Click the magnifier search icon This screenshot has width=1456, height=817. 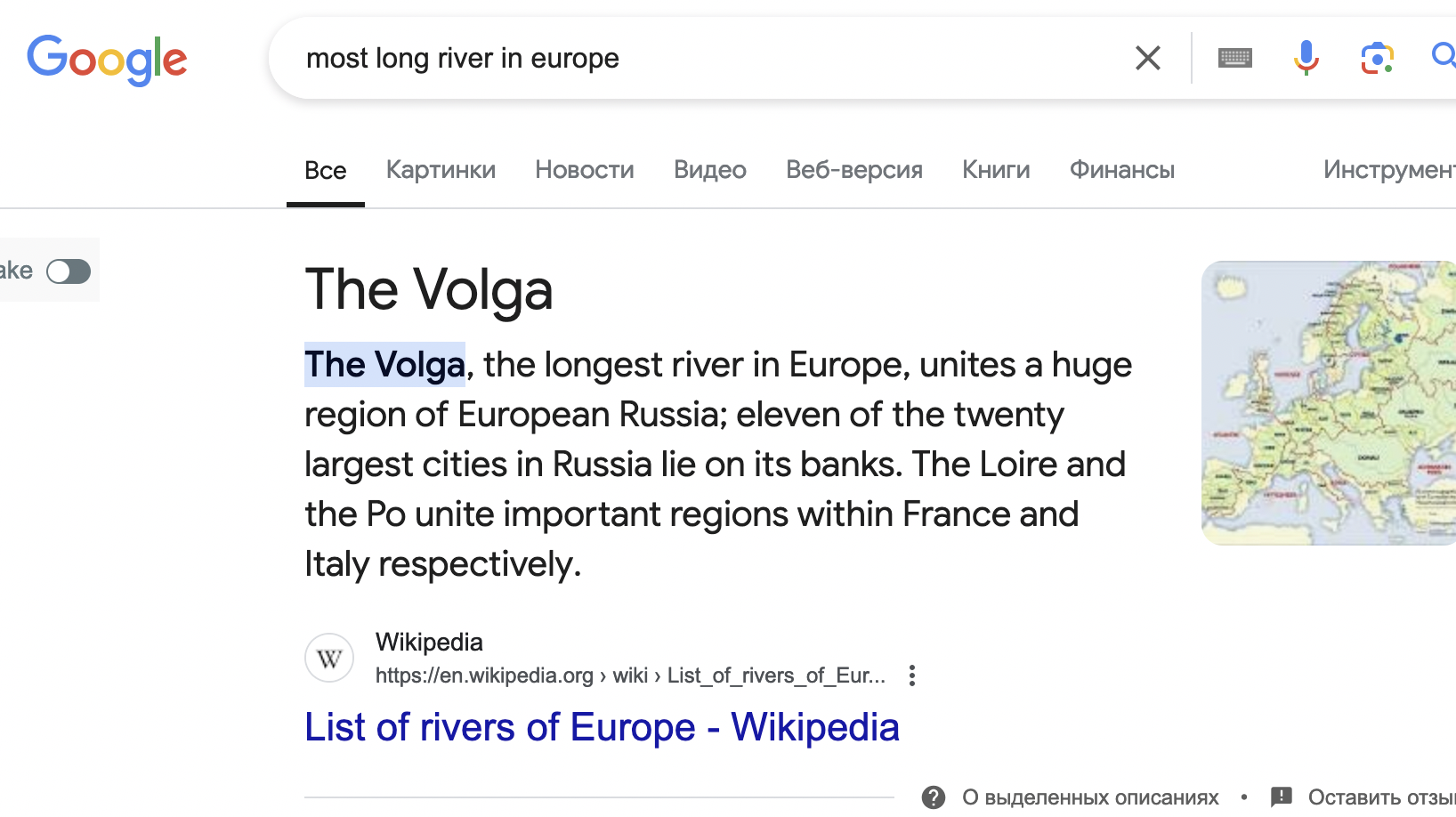coord(1444,57)
